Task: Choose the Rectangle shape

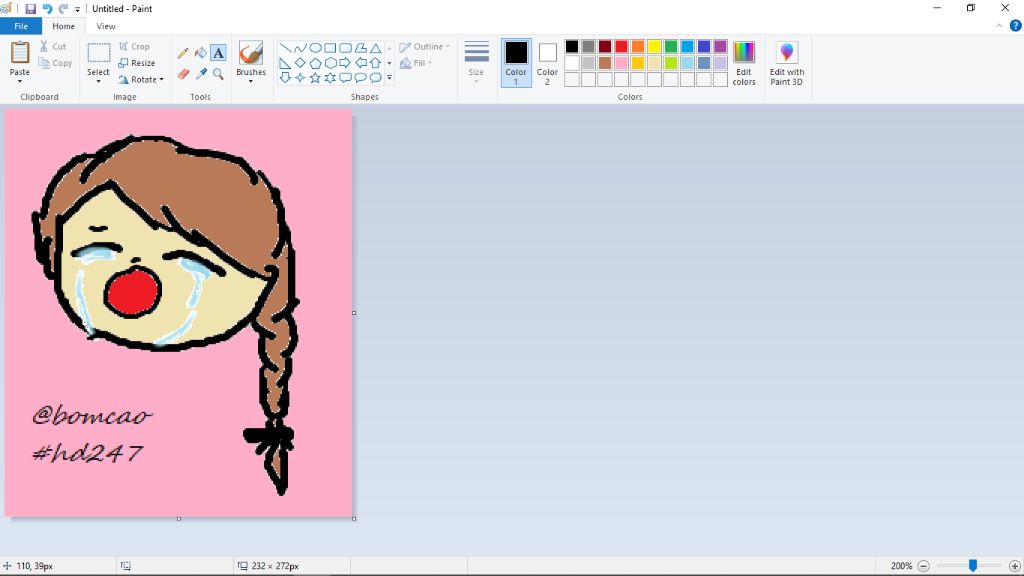Action: pyautogui.click(x=330, y=48)
